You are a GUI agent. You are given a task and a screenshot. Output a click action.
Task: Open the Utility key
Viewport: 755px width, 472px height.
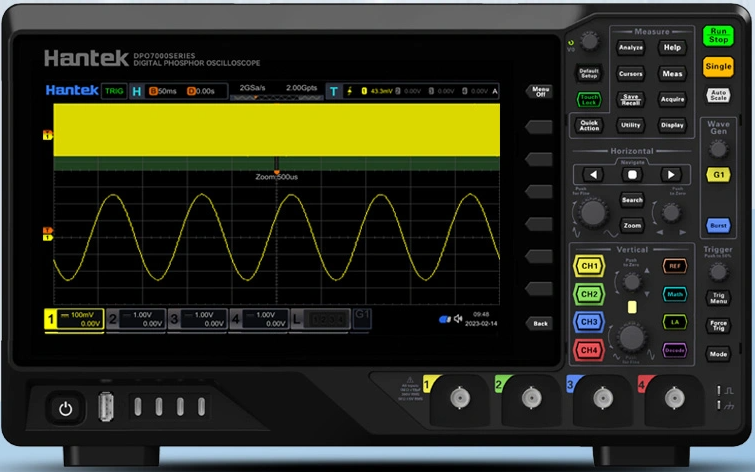click(631, 125)
